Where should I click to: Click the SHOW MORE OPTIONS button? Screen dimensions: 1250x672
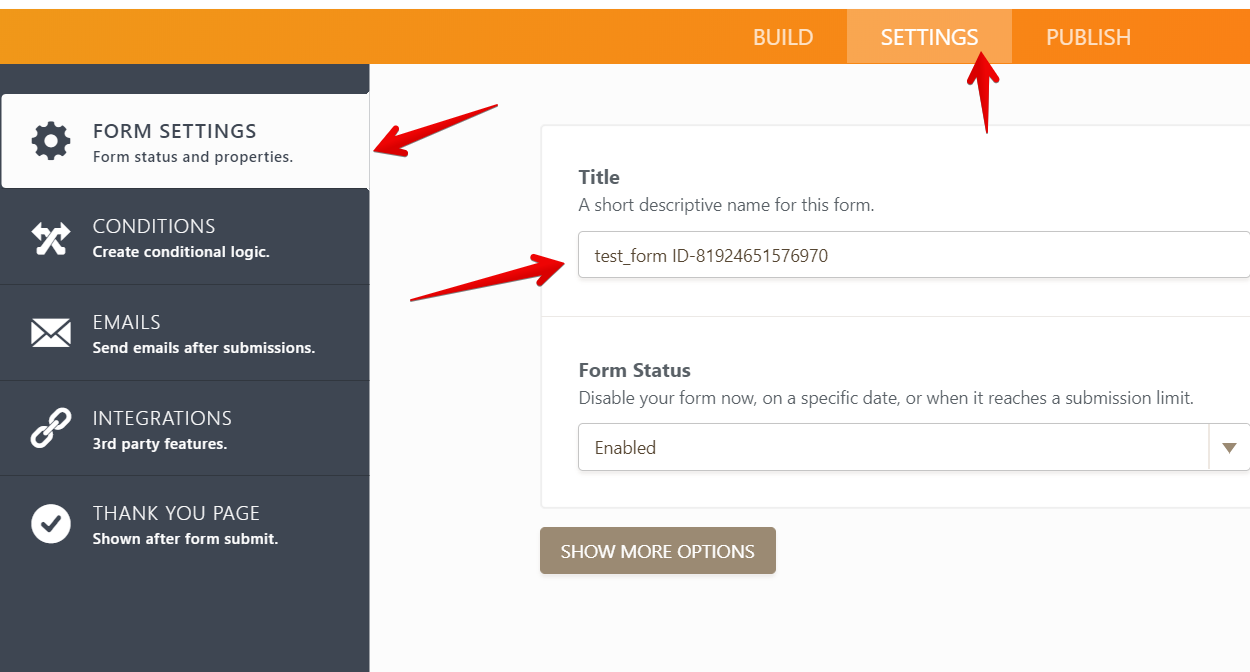pos(657,550)
